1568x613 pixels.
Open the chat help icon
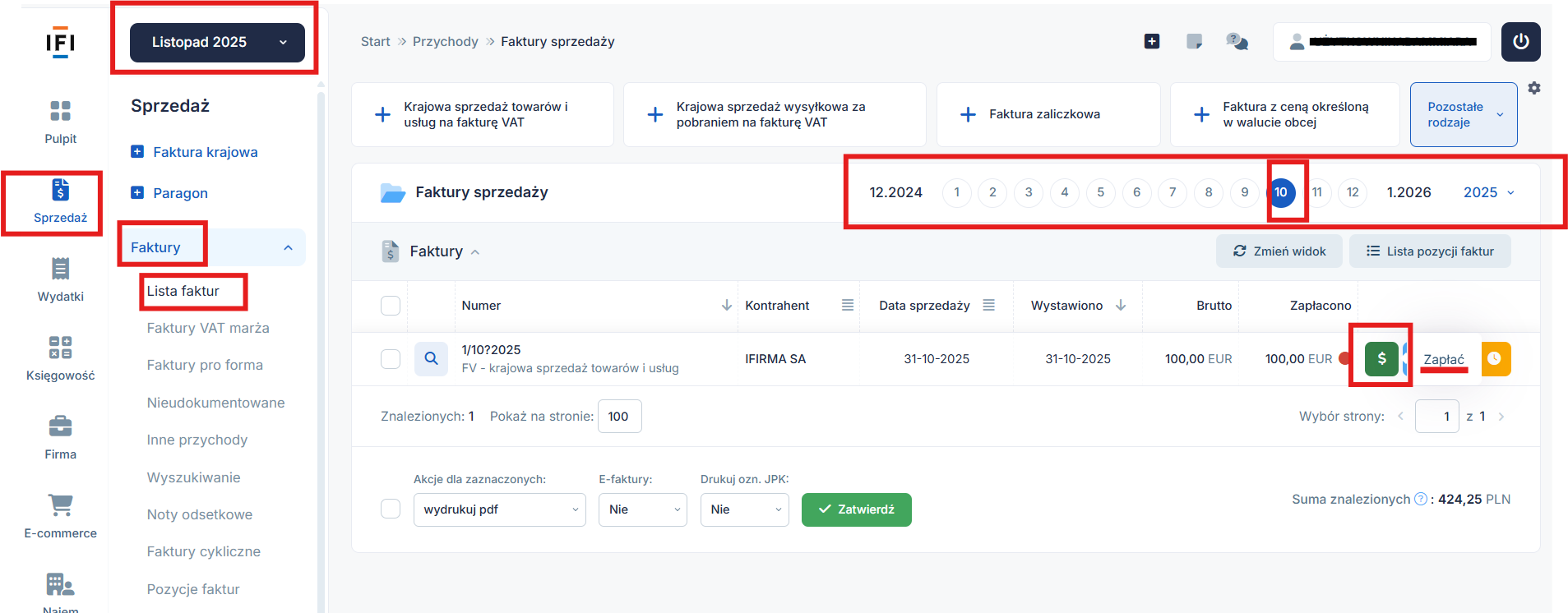pyautogui.click(x=1236, y=42)
